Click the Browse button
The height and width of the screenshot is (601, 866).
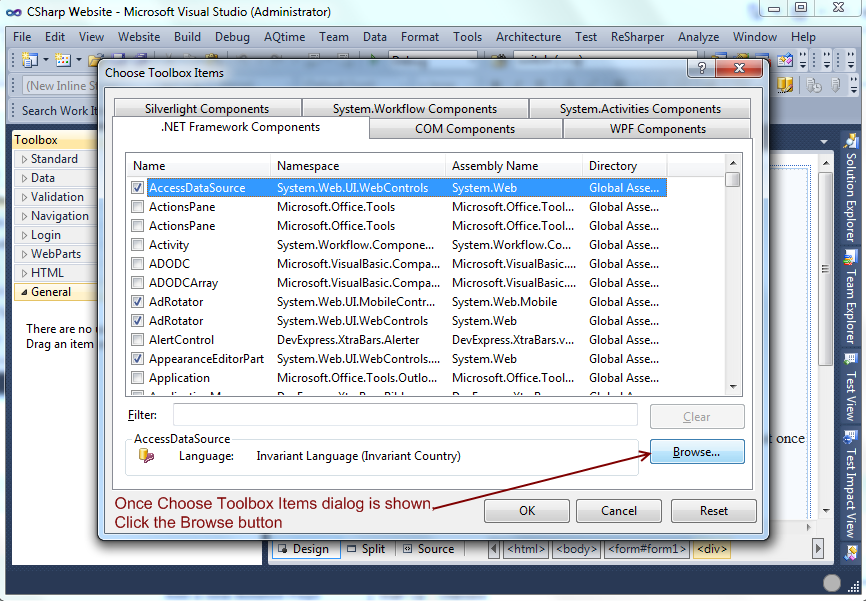pos(696,452)
